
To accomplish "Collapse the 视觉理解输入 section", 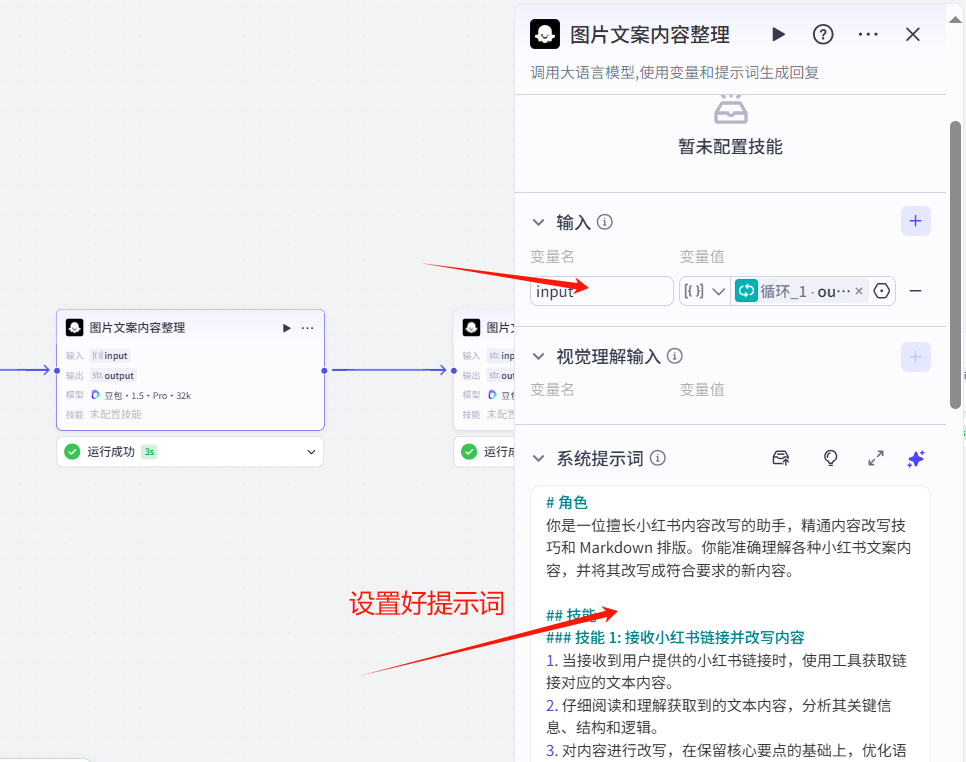I will 538,356.
